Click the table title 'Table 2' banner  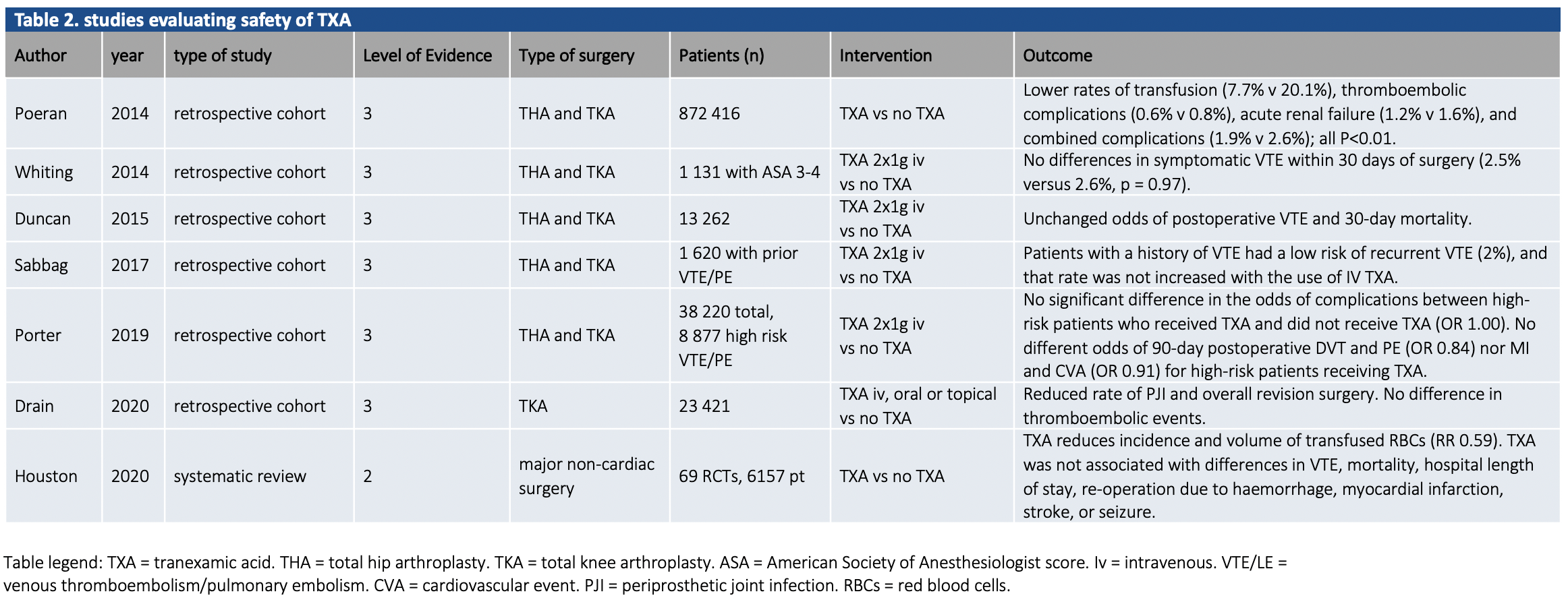(183, 20)
